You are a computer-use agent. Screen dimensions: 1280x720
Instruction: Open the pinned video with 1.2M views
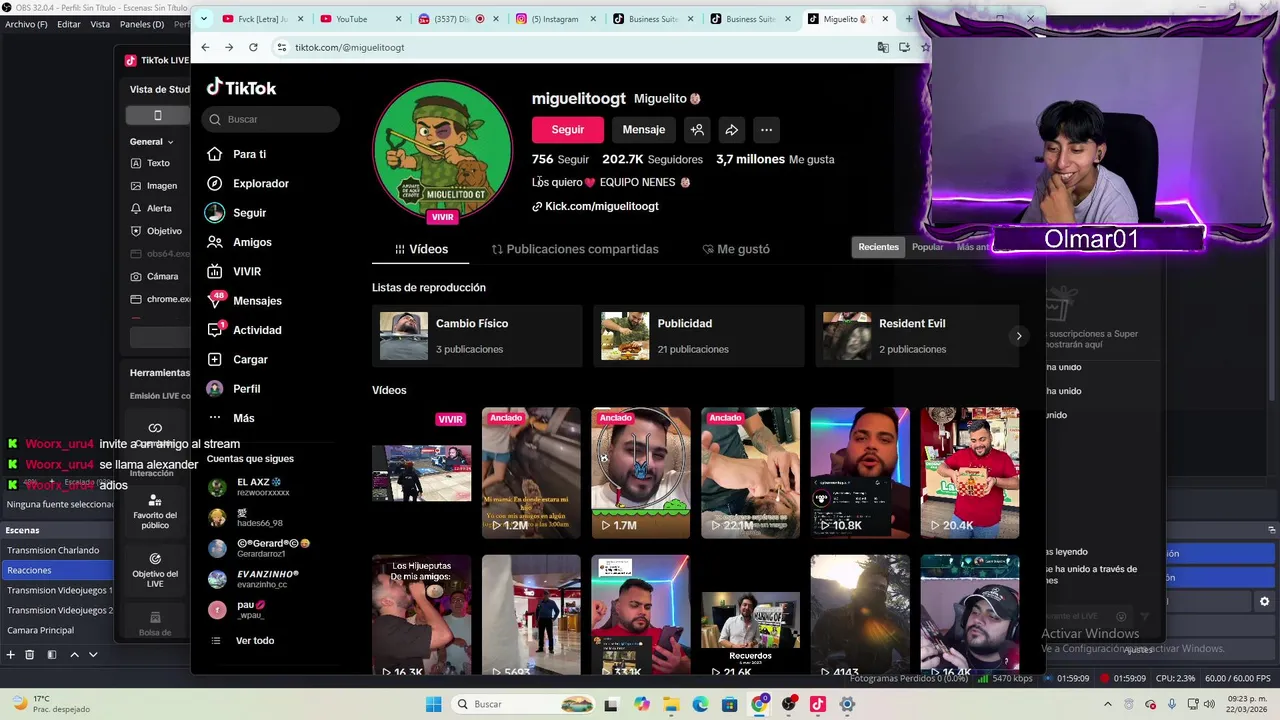pyautogui.click(x=531, y=472)
